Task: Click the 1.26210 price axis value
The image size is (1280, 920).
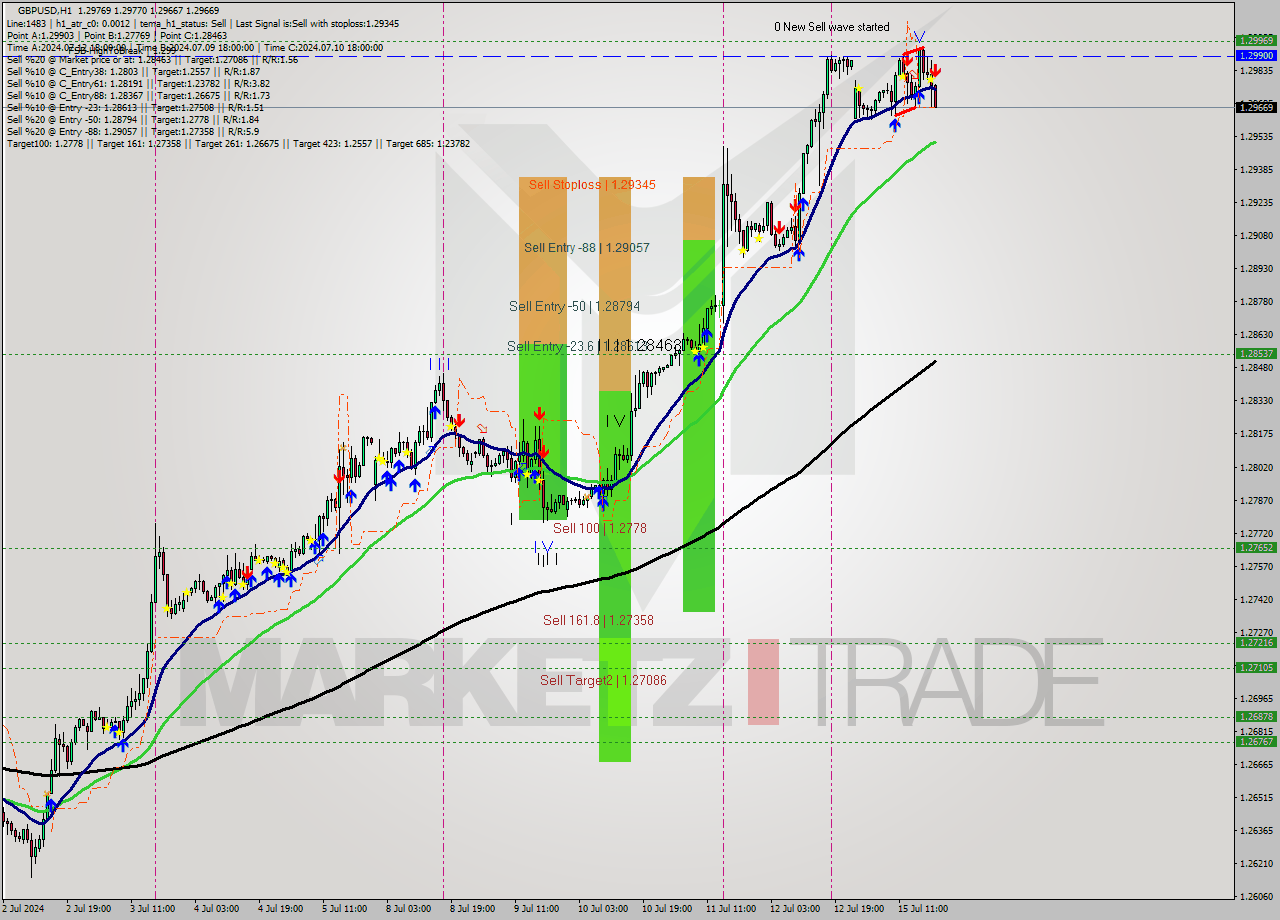Action: point(1256,863)
